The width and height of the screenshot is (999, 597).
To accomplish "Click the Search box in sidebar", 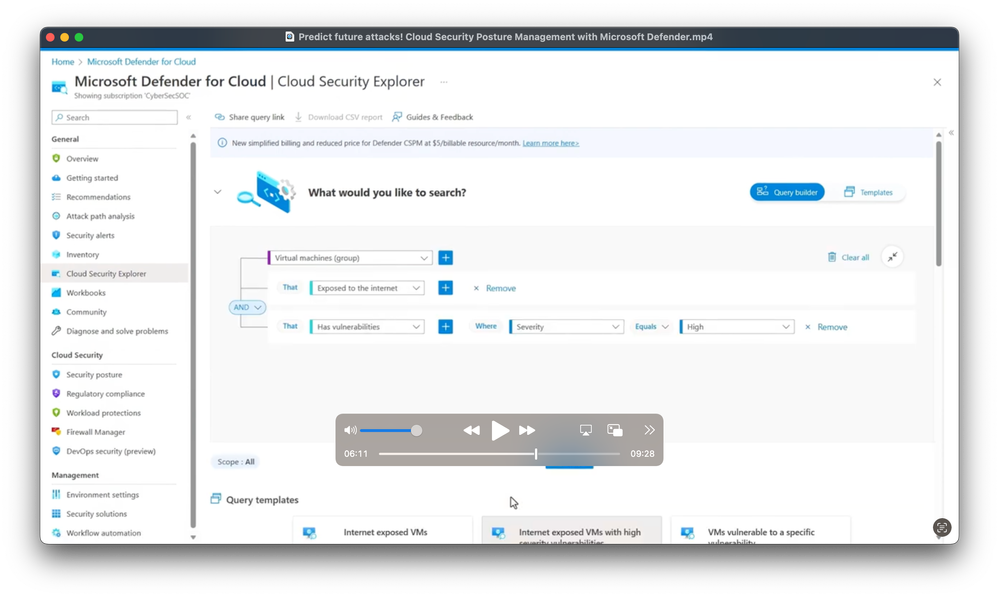I will click(115, 117).
